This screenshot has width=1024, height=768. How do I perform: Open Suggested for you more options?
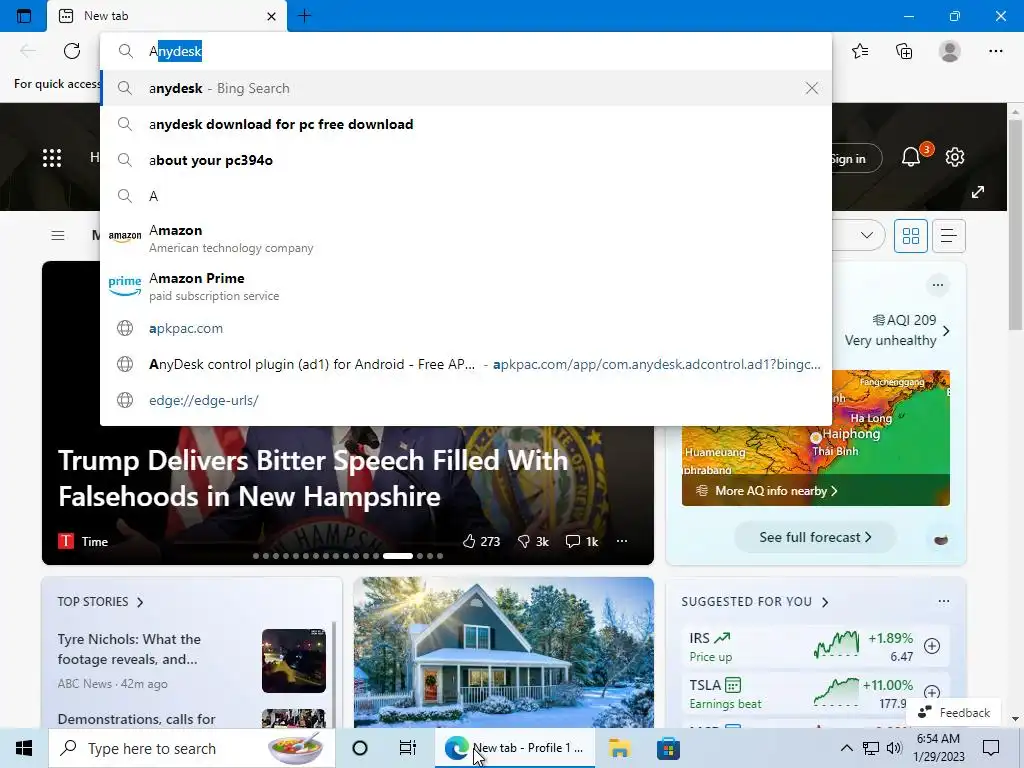[x=944, y=601]
